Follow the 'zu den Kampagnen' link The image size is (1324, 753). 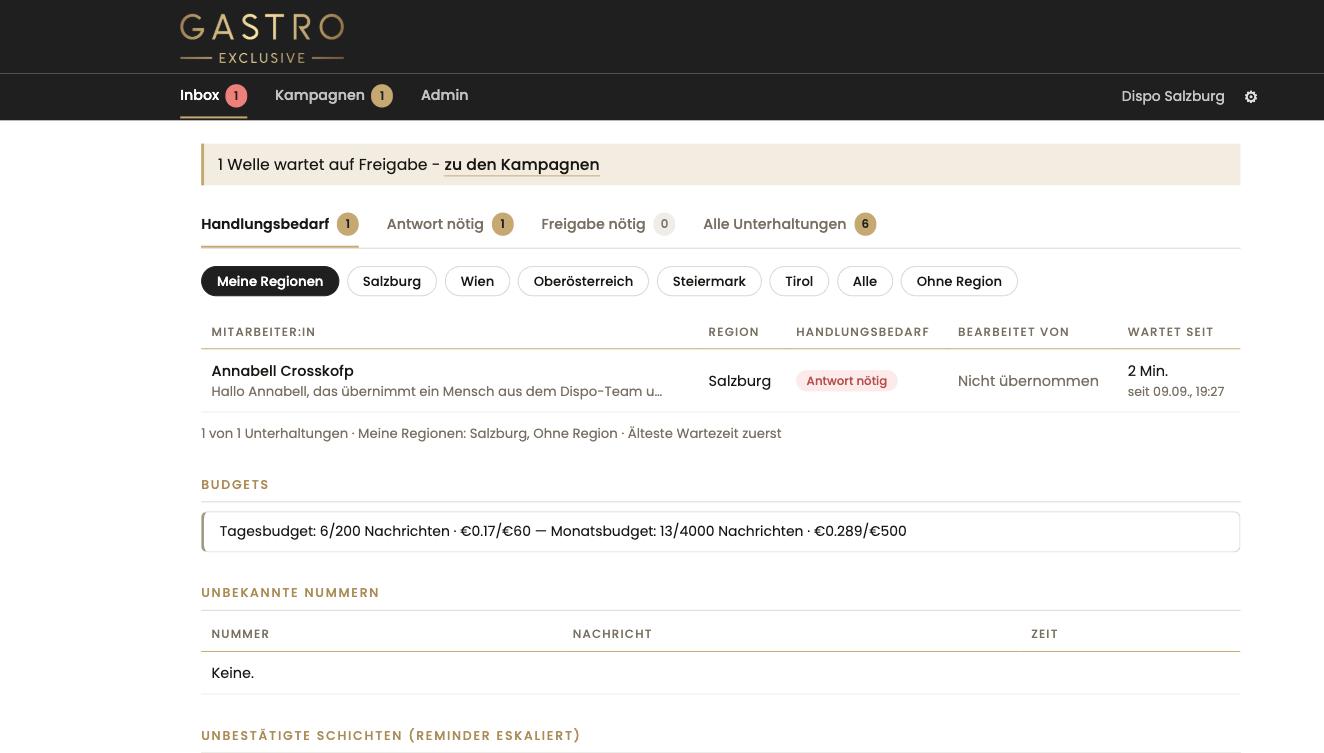522,165
